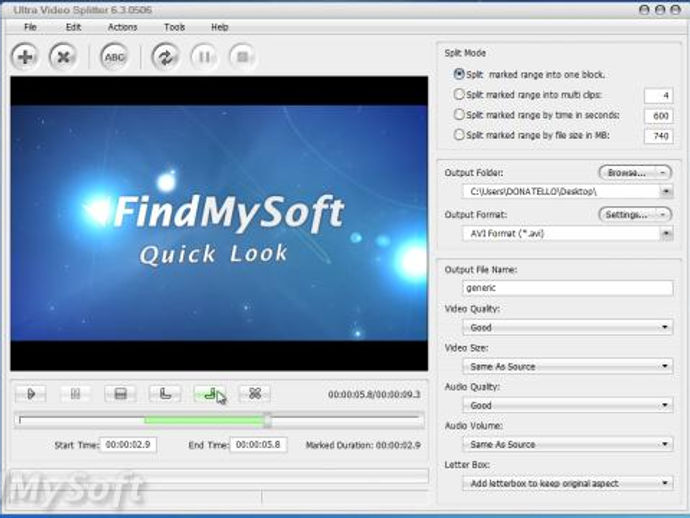Click the Output File Name field
Viewport: 690px width, 518px height.
tap(568, 288)
